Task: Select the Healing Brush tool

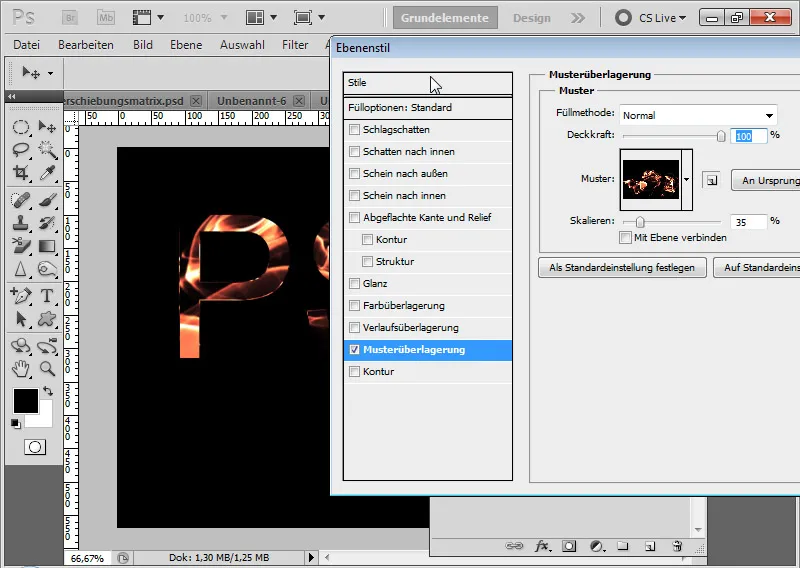Action: [x=20, y=200]
